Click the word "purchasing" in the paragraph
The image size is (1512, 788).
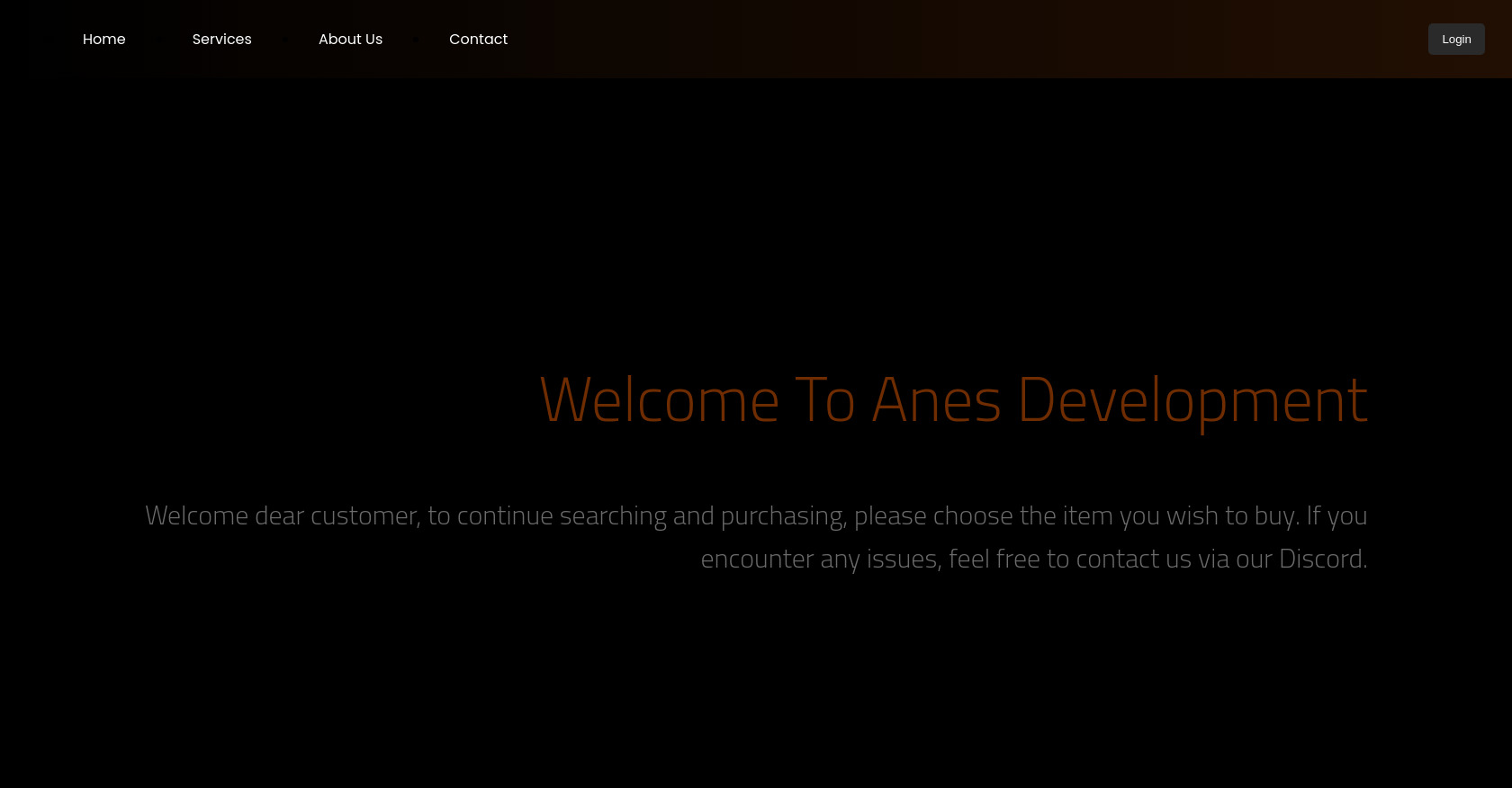[783, 516]
